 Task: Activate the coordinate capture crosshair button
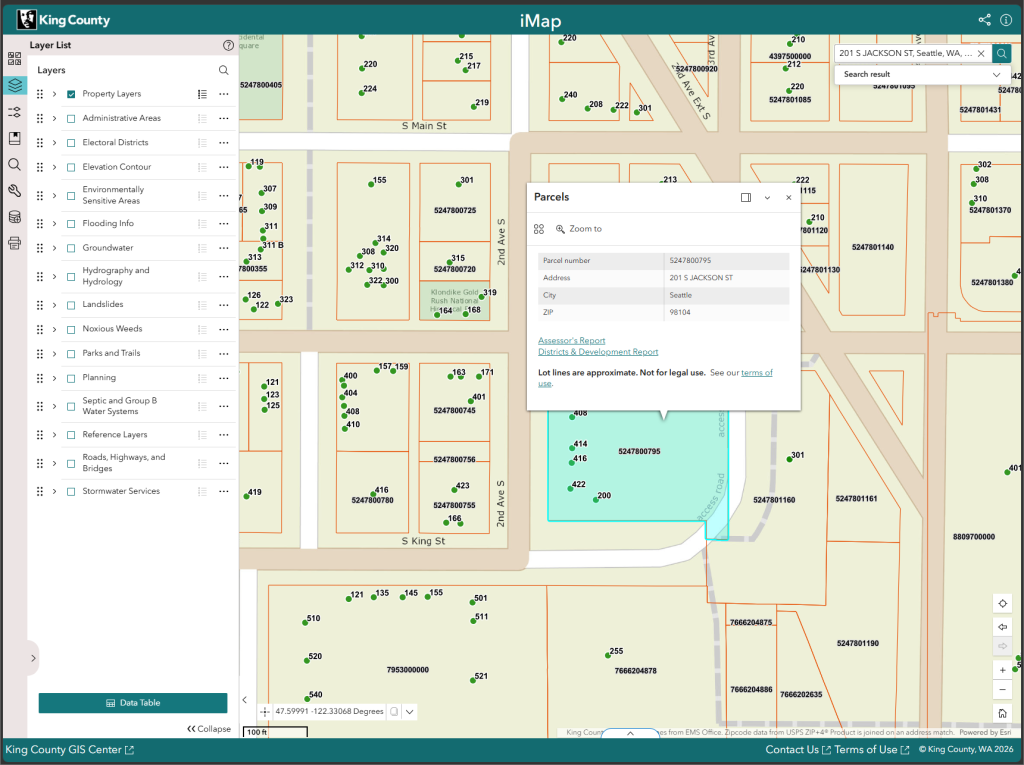pos(264,711)
